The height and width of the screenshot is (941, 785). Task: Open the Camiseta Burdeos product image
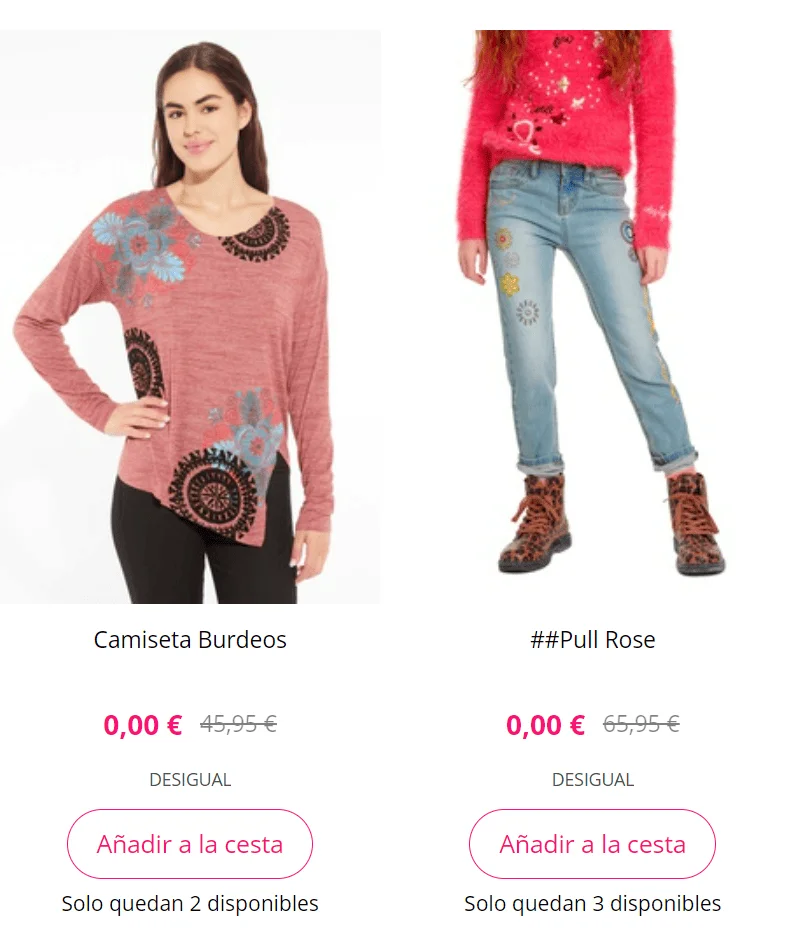[190, 317]
